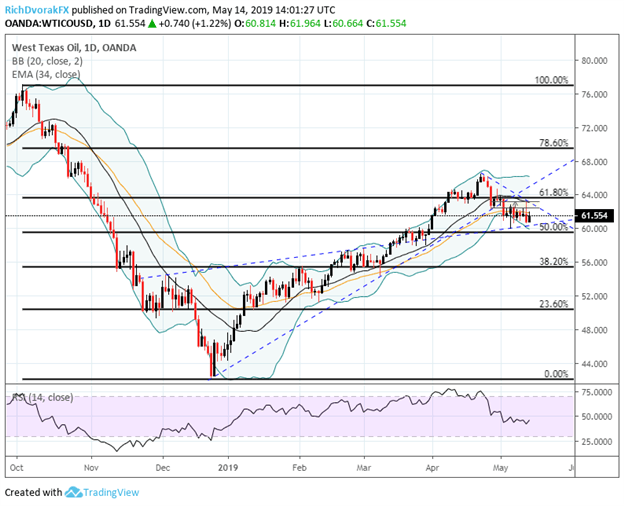Click the 78.60% Fibonacci level label
The width and height of the screenshot is (624, 506).
point(554,143)
